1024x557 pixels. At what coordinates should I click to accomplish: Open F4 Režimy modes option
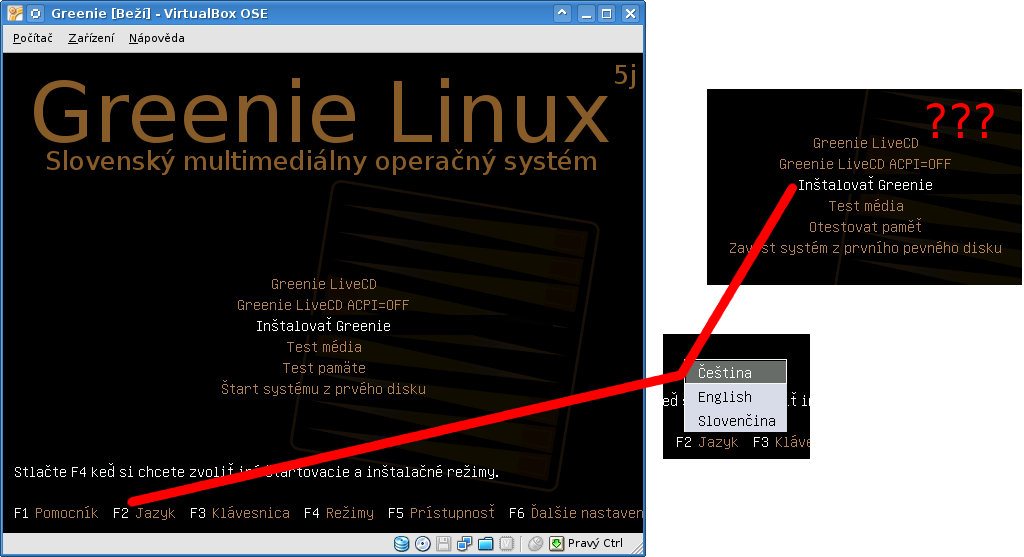point(339,513)
